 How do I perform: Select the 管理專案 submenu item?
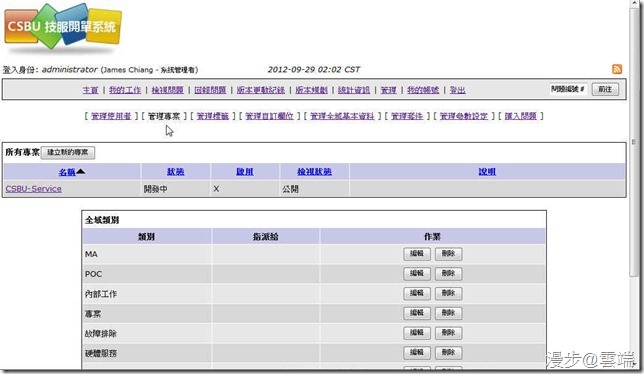click(164, 116)
